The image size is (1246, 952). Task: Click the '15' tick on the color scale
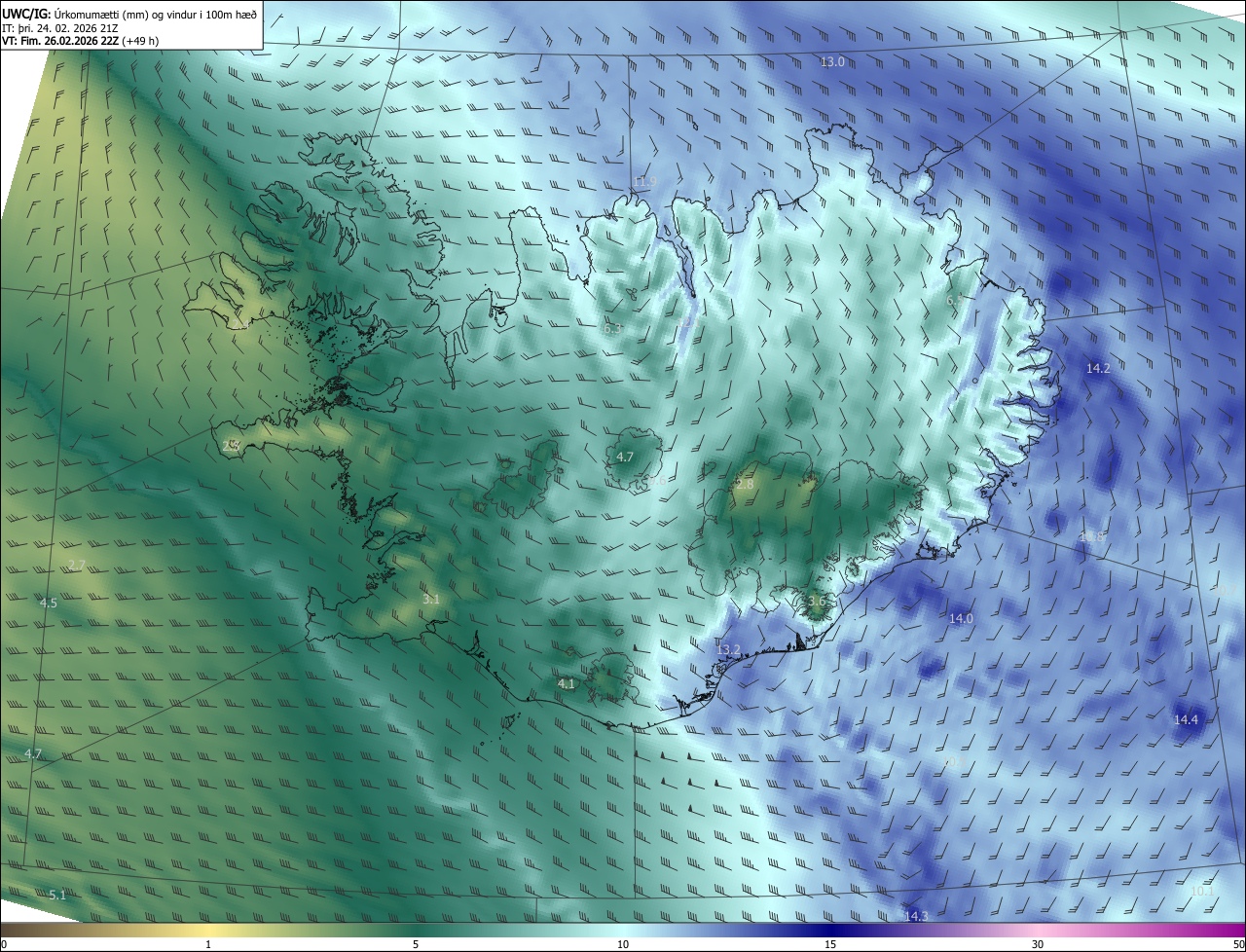pyautogui.click(x=830, y=944)
